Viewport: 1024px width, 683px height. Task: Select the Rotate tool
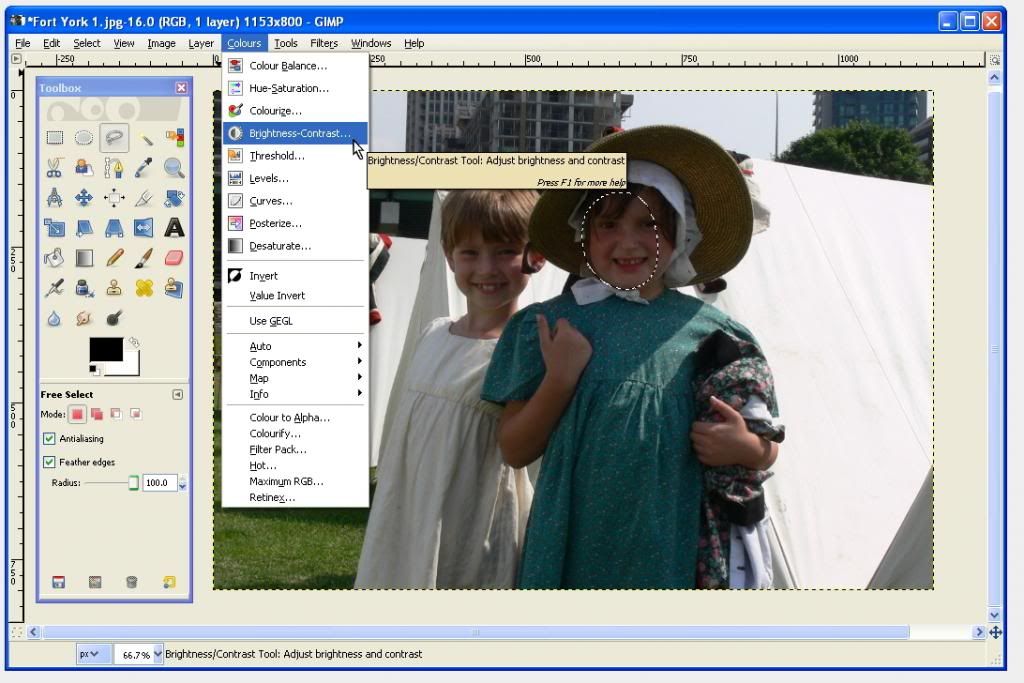click(x=174, y=198)
